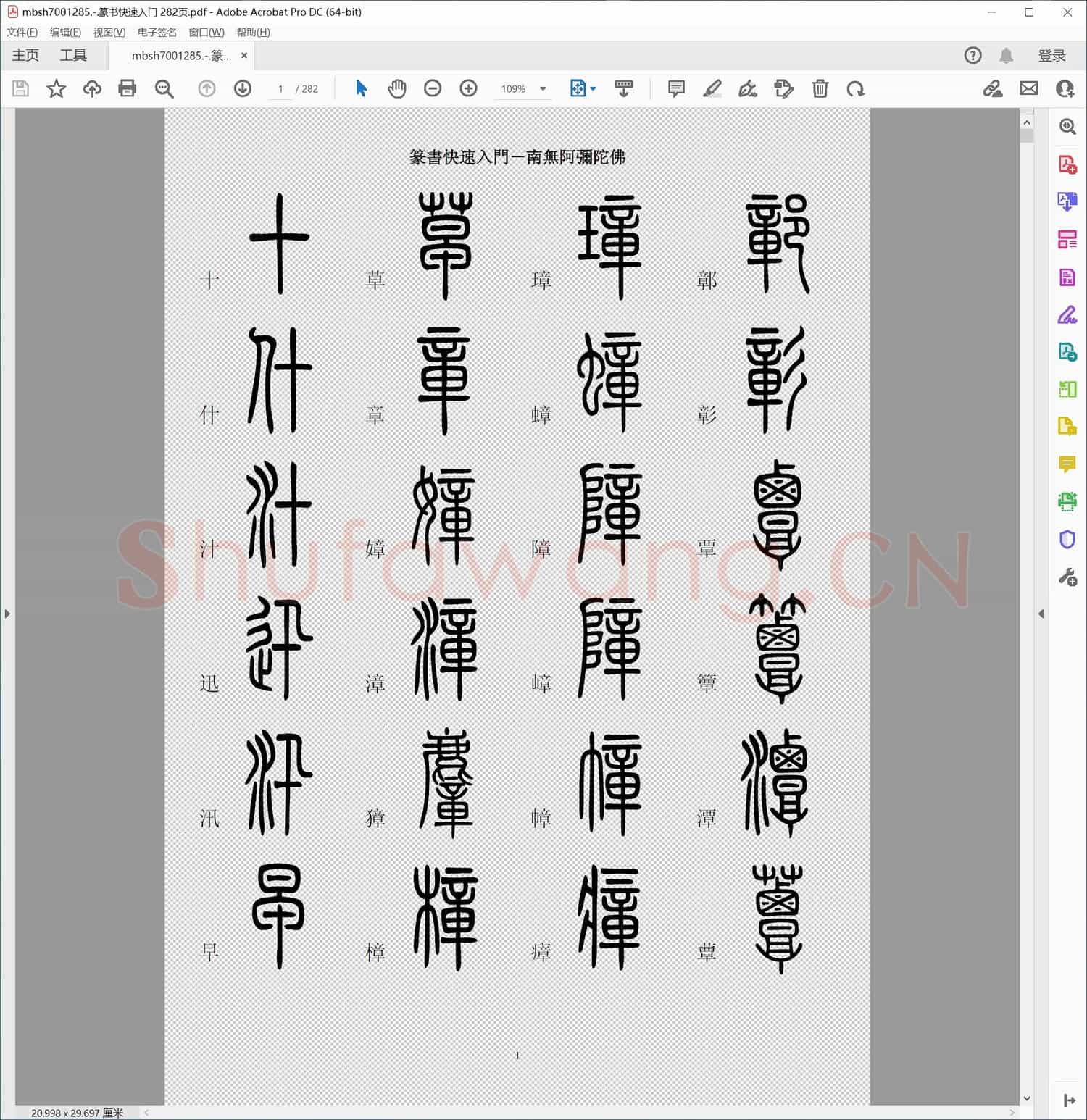Open the rotate pages tool
1087x1120 pixels.
[857, 88]
